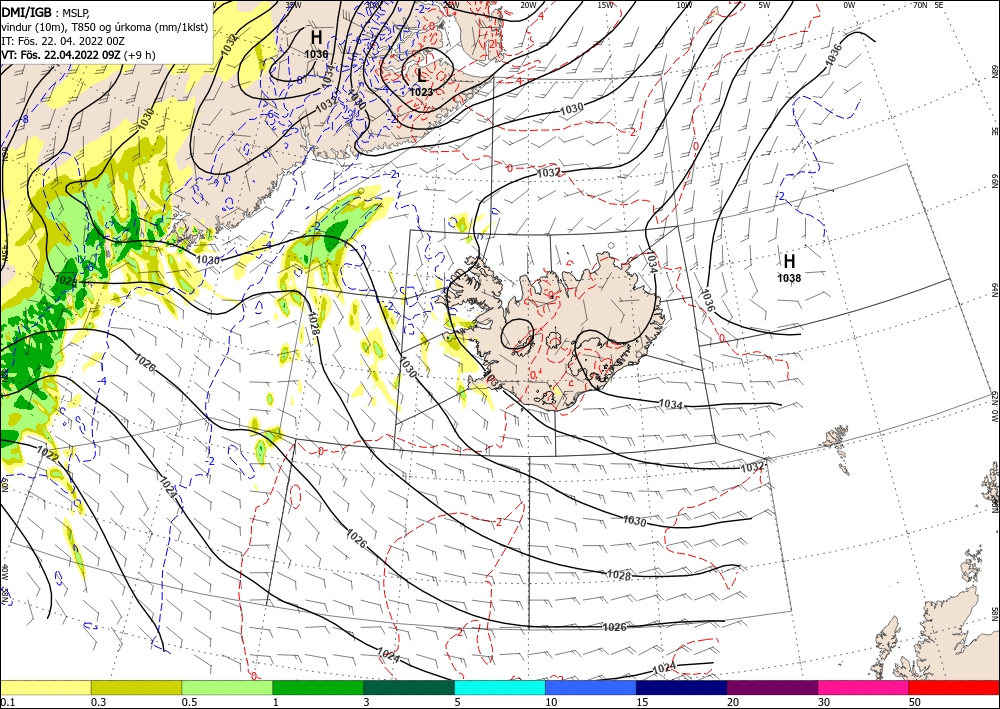Select the "0.3" legend scale value
1000x709 pixels.
click(x=98, y=702)
